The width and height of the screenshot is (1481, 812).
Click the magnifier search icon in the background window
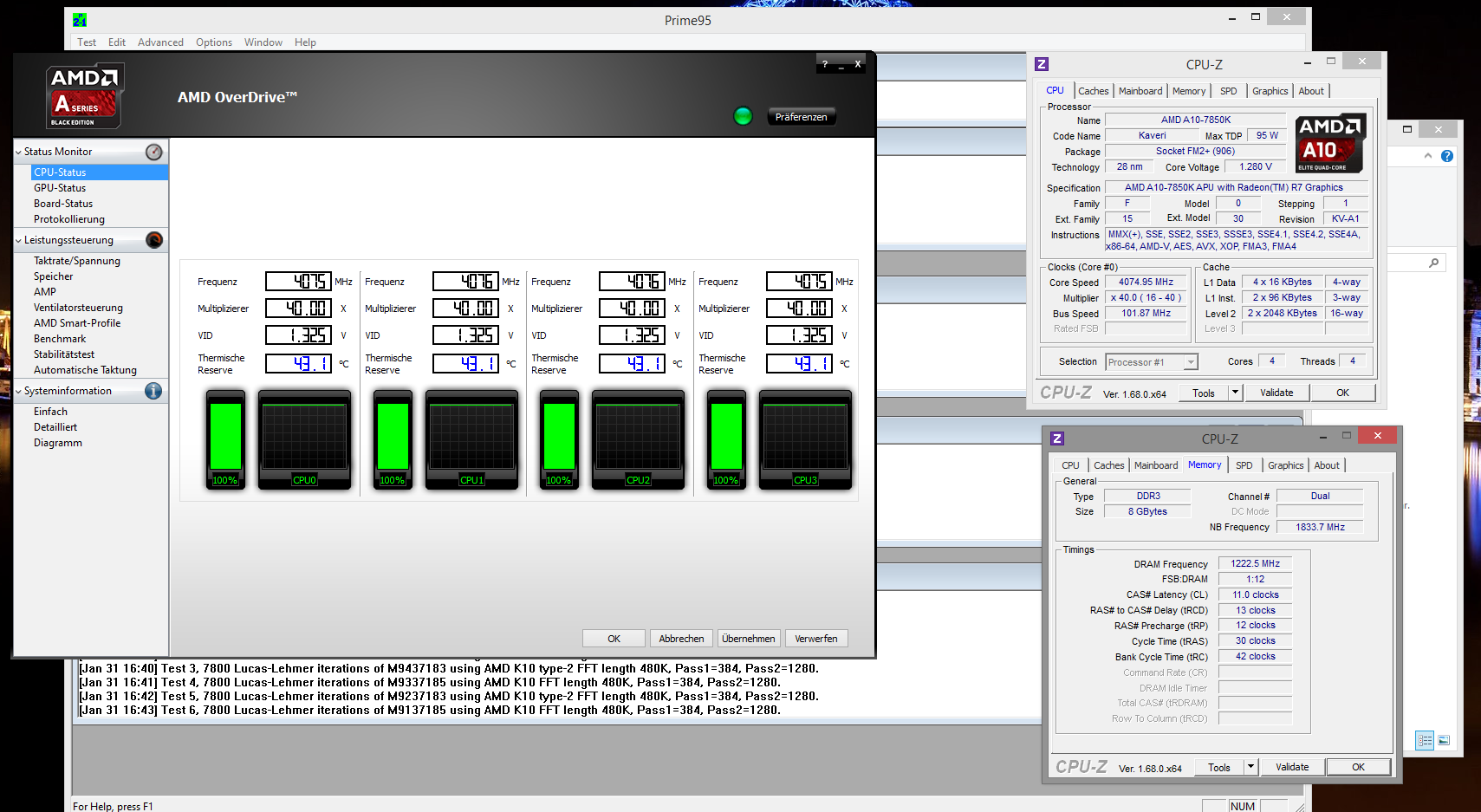1434,263
